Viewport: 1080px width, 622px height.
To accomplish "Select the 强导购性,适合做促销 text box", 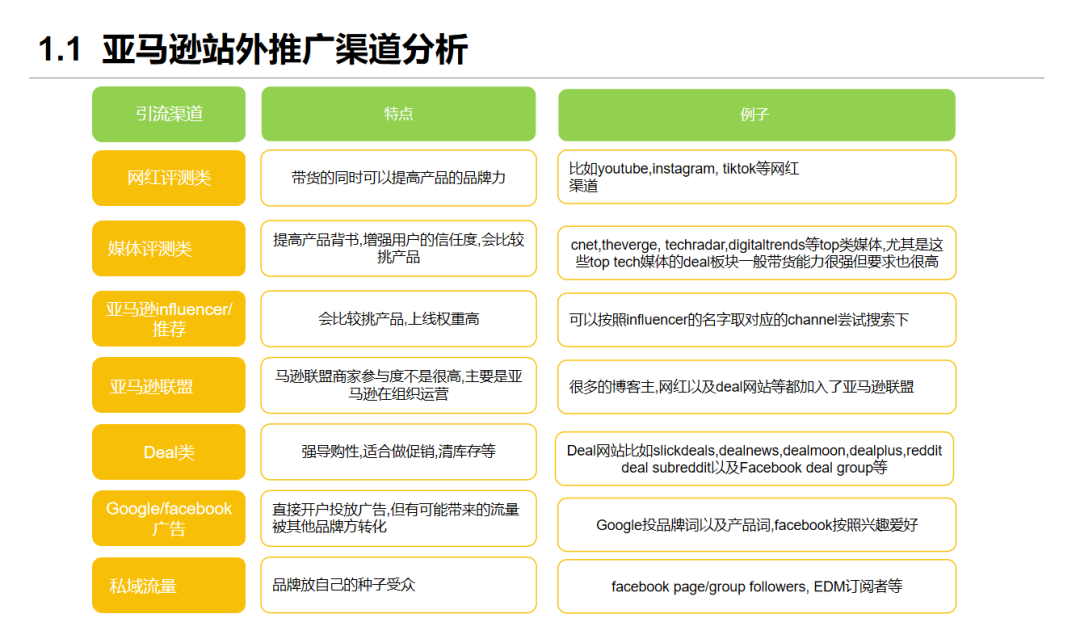I will (398, 452).
